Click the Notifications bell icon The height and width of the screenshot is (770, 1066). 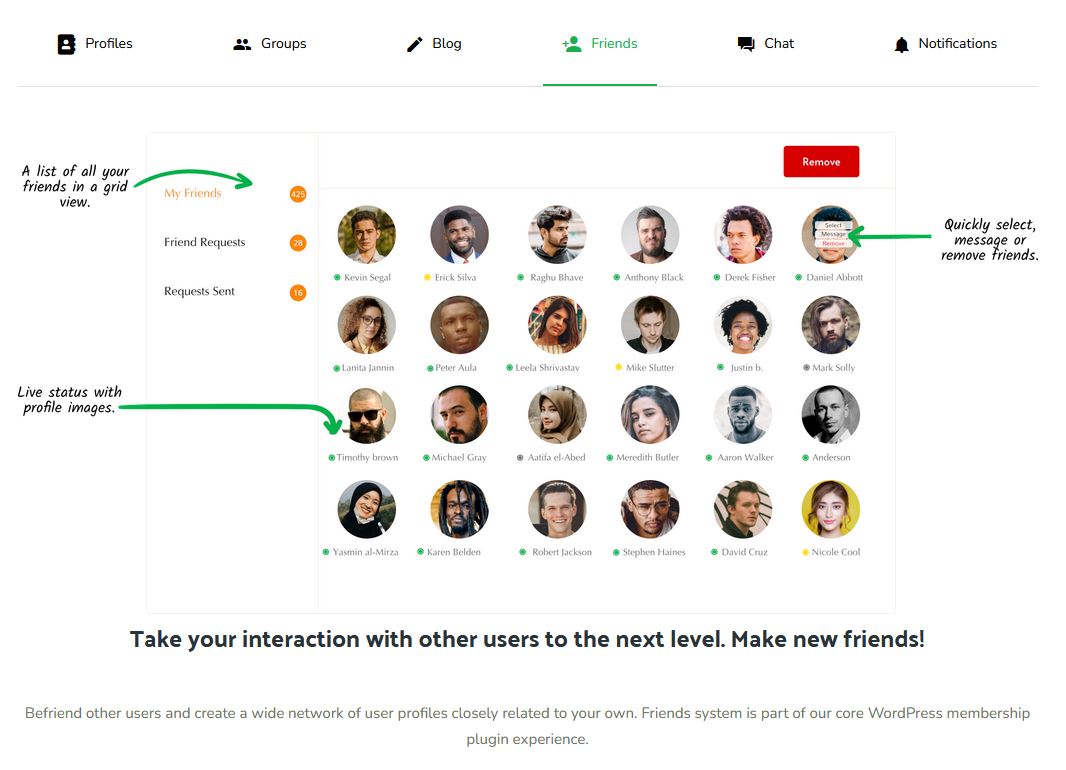(901, 45)
